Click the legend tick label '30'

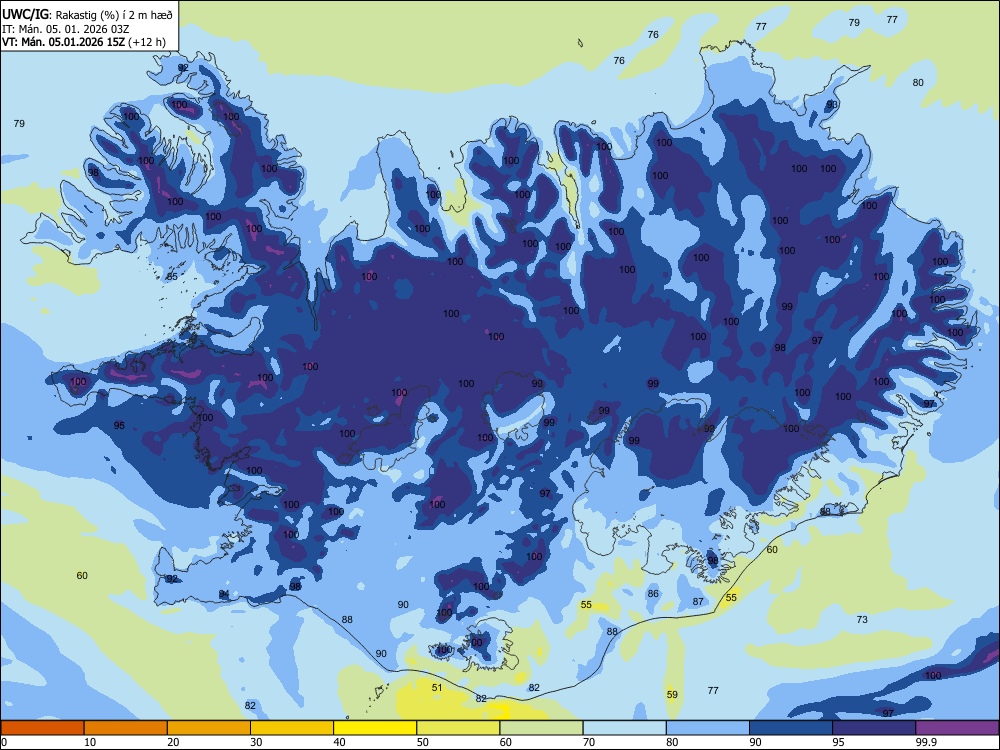click(x=256, y=742)
